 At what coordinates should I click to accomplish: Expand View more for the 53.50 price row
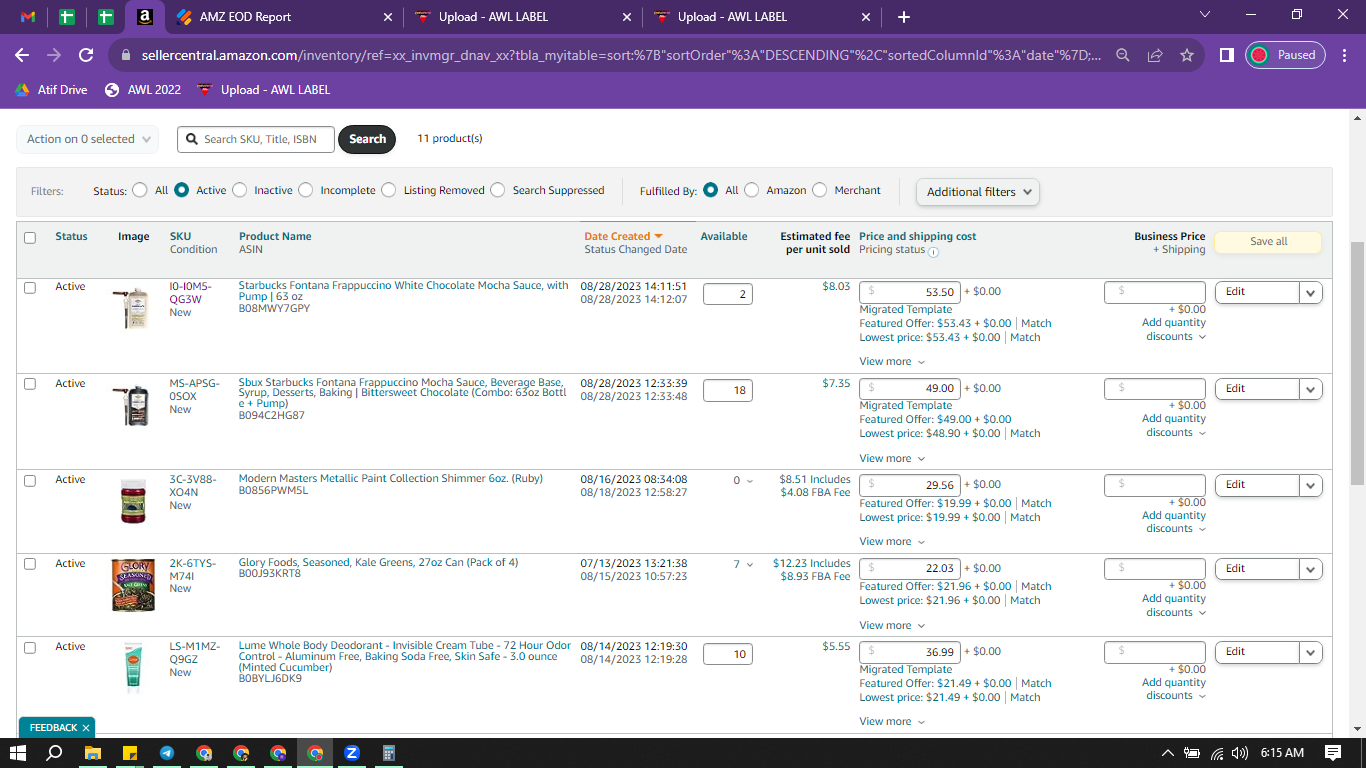coord(892,362)
